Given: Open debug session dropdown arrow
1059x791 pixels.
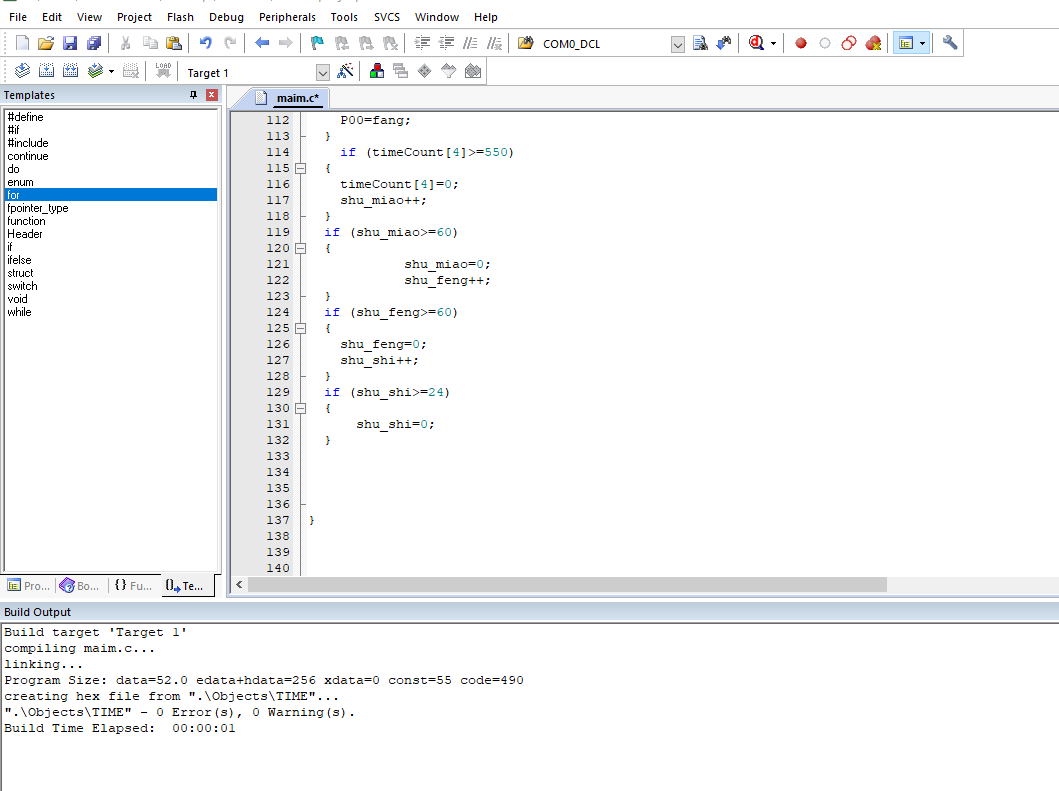Looking at the screenshot, I should (x=773, y=43).
